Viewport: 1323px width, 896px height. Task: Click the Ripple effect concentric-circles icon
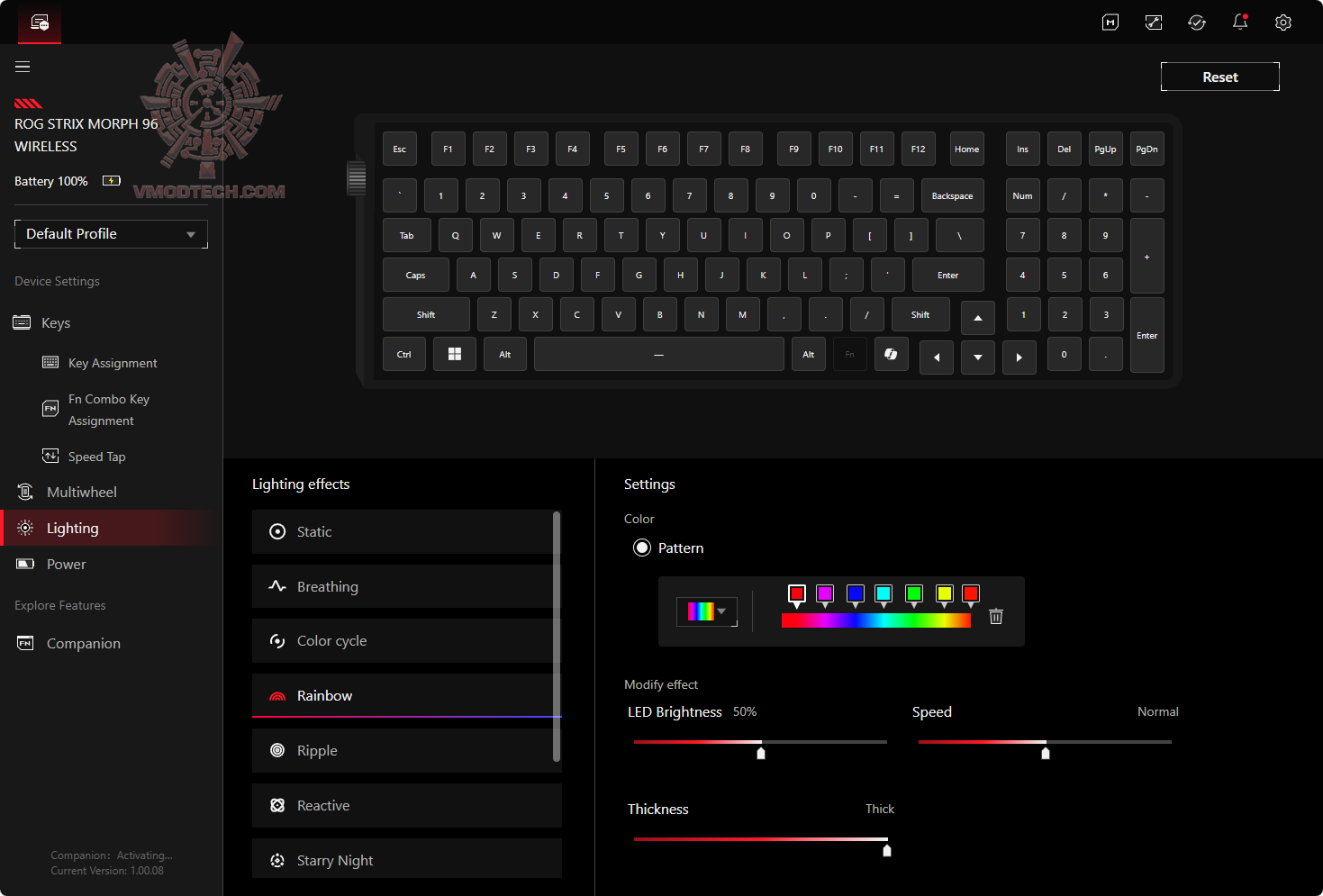[x=277, y=750]
